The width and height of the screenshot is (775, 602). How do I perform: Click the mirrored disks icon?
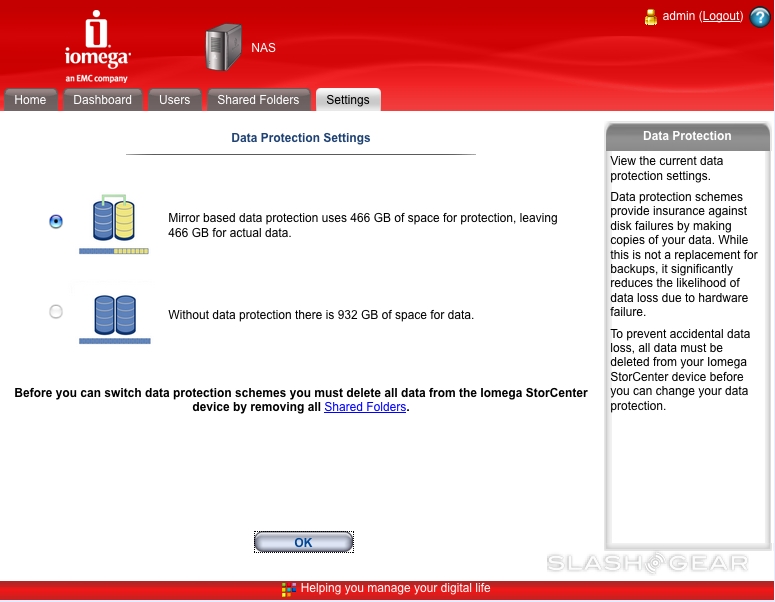click(113, 219)
